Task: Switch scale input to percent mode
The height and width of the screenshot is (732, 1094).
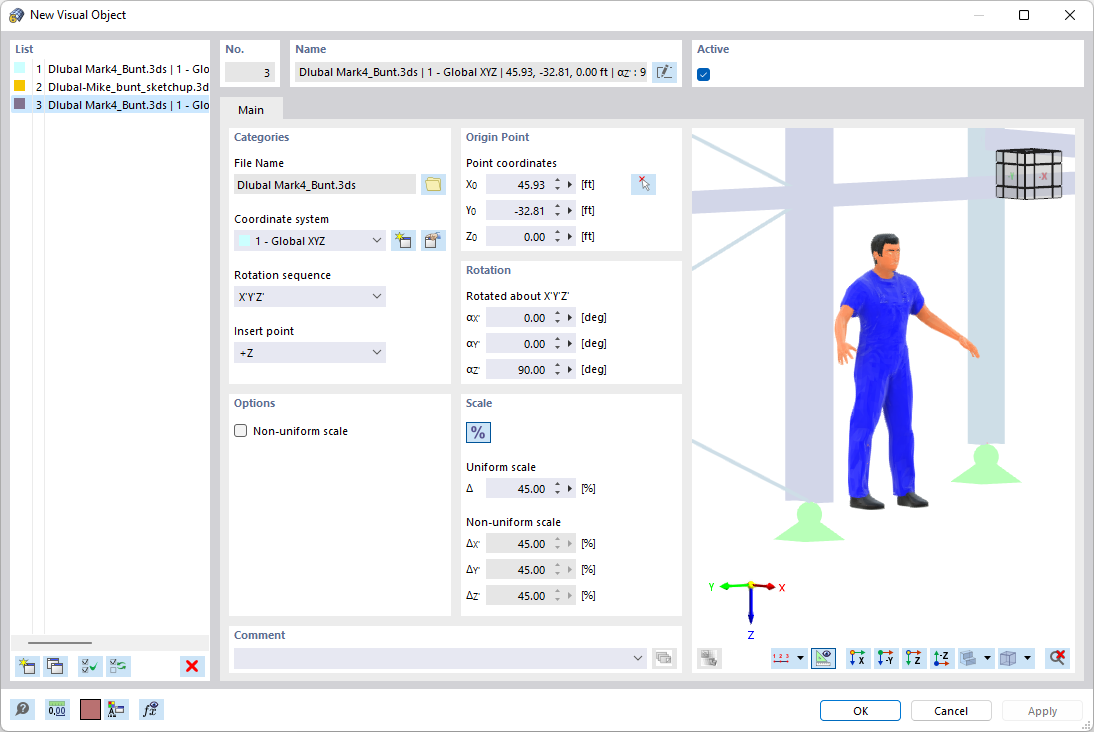Action: click(478, 432)
